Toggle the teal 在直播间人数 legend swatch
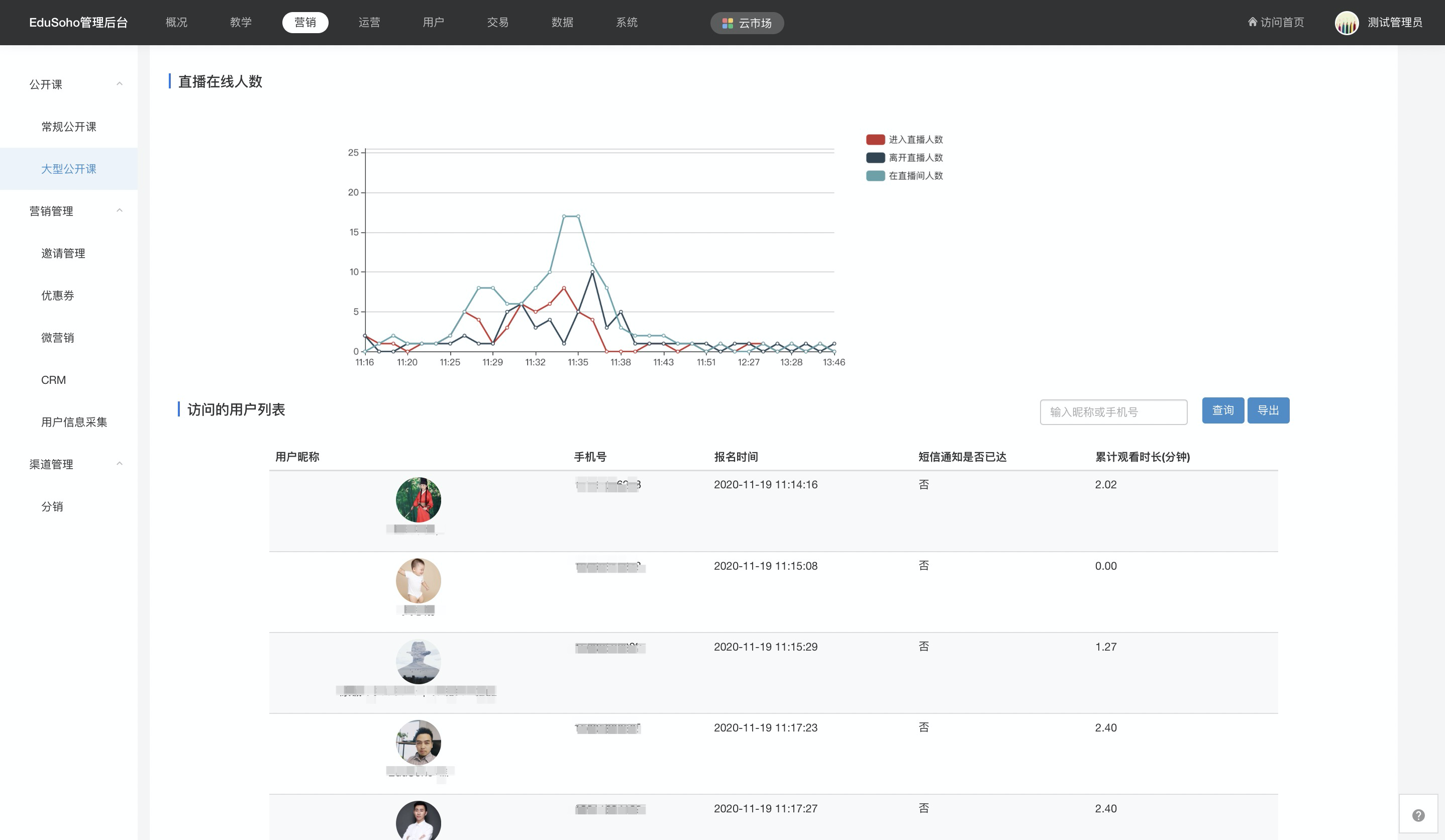The width and height of the screenshot is (1445, 840). pyautogui.click(x=875, y=175)
